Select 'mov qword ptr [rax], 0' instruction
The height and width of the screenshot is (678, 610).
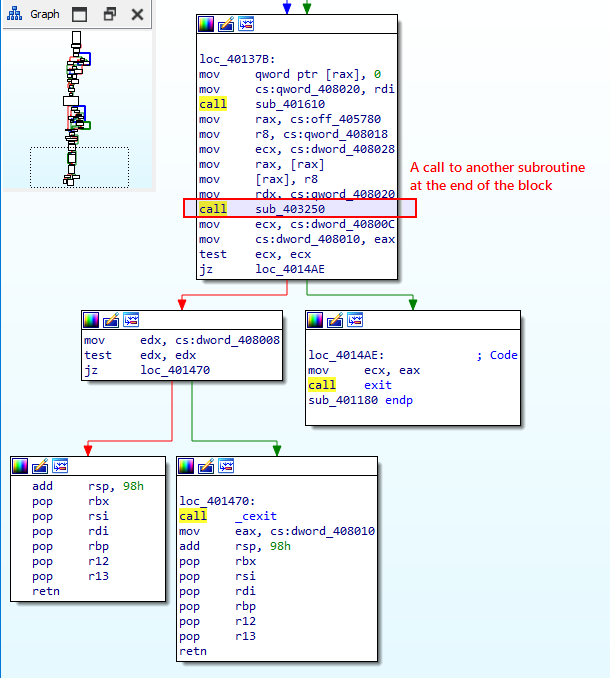(290, 74)
